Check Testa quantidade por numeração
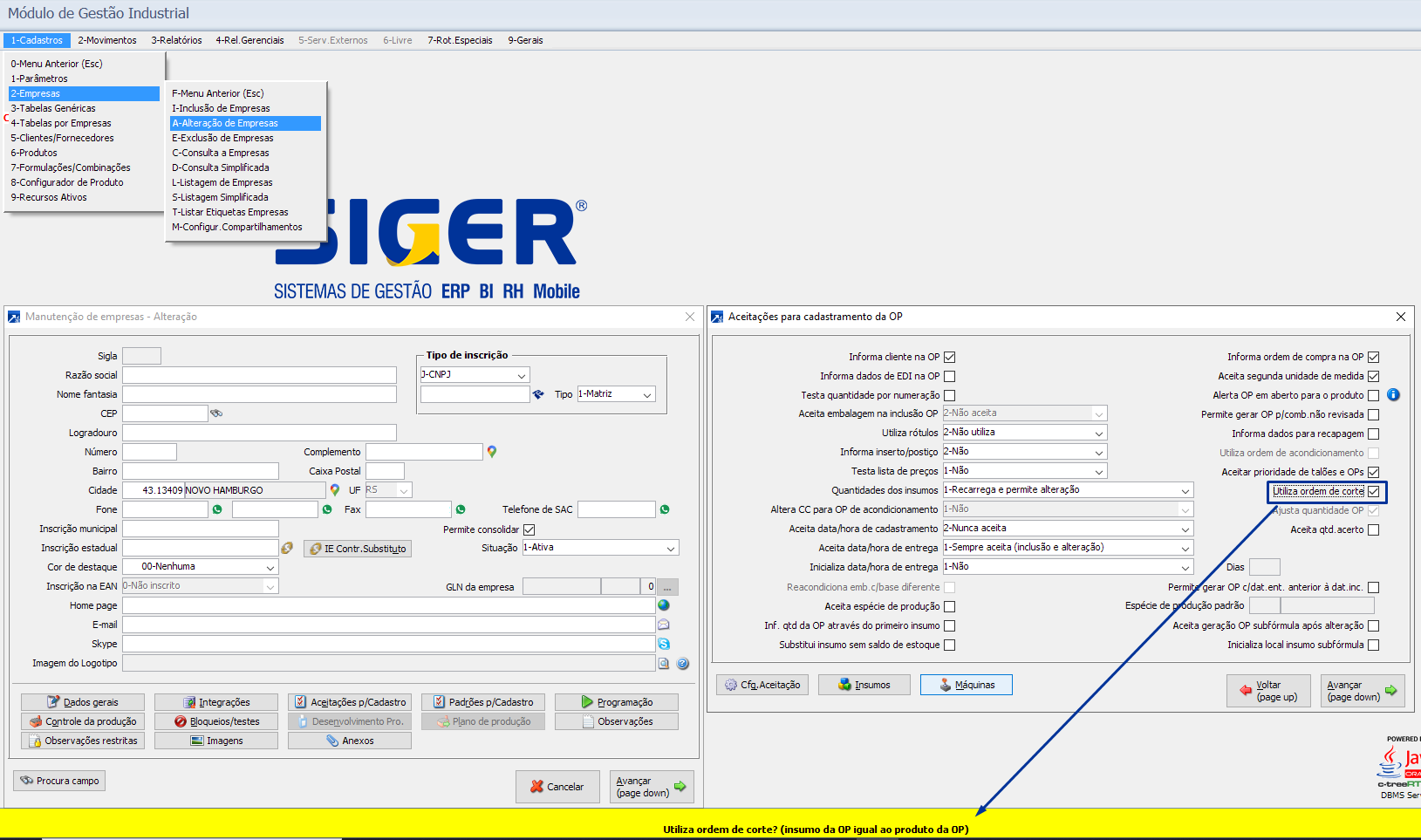1421x840 pixels. click(950, 395)
